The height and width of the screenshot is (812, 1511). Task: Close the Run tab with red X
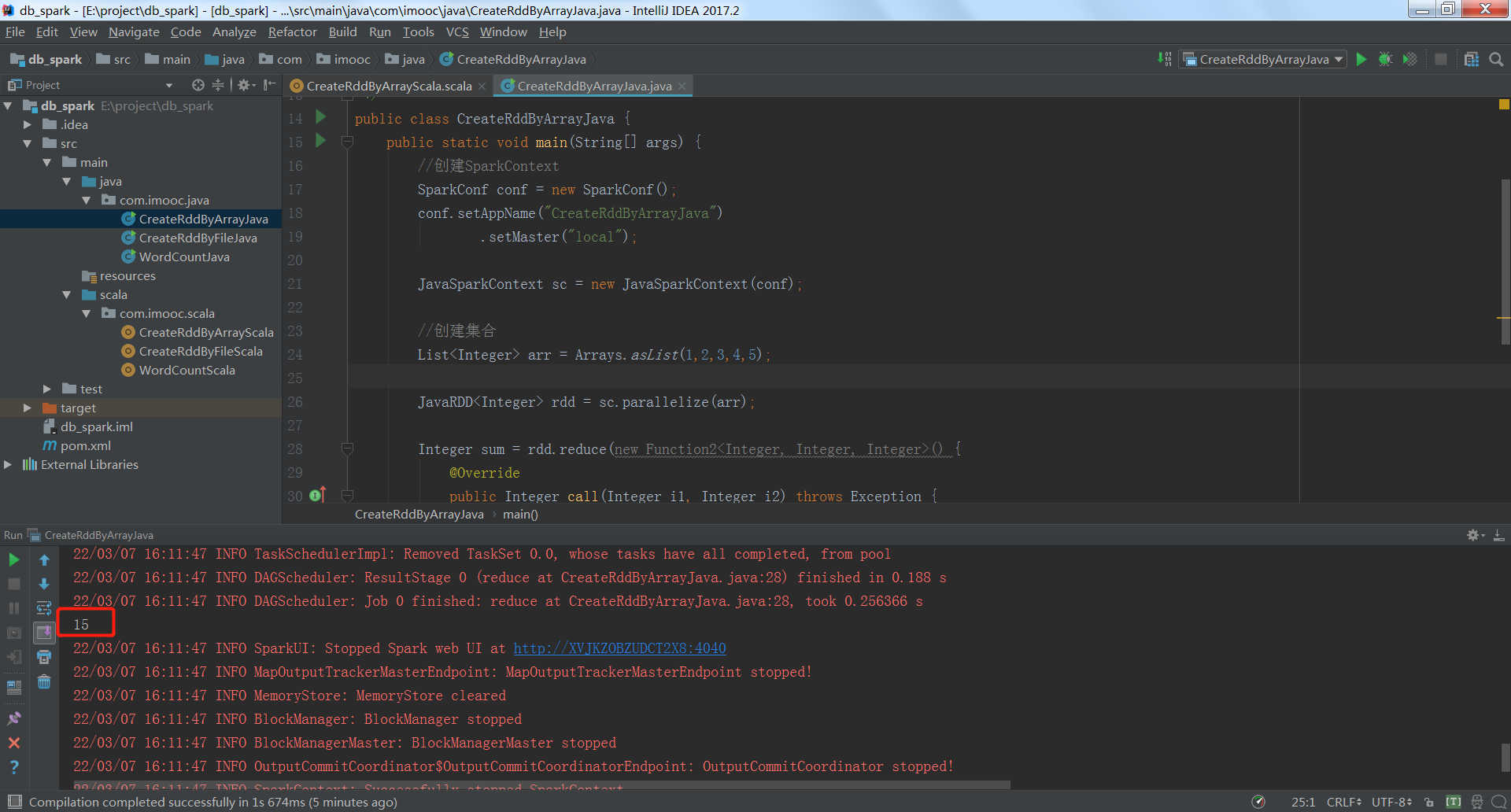[14, 743]
